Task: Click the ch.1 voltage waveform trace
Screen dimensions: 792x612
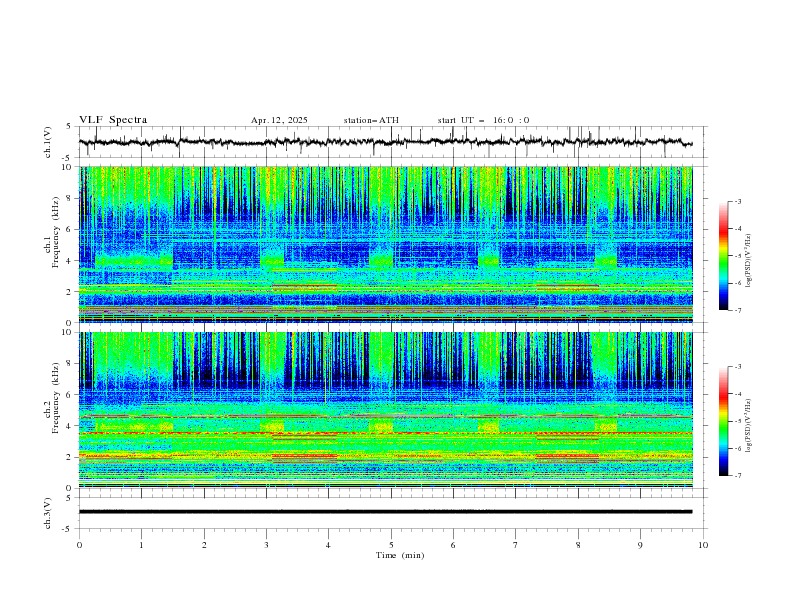Action: tap(386, 142)
